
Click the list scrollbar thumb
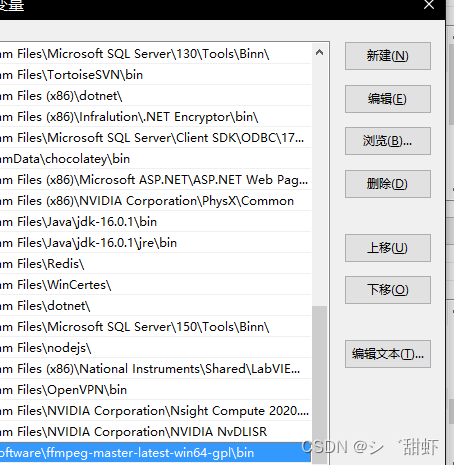(319, 384)
